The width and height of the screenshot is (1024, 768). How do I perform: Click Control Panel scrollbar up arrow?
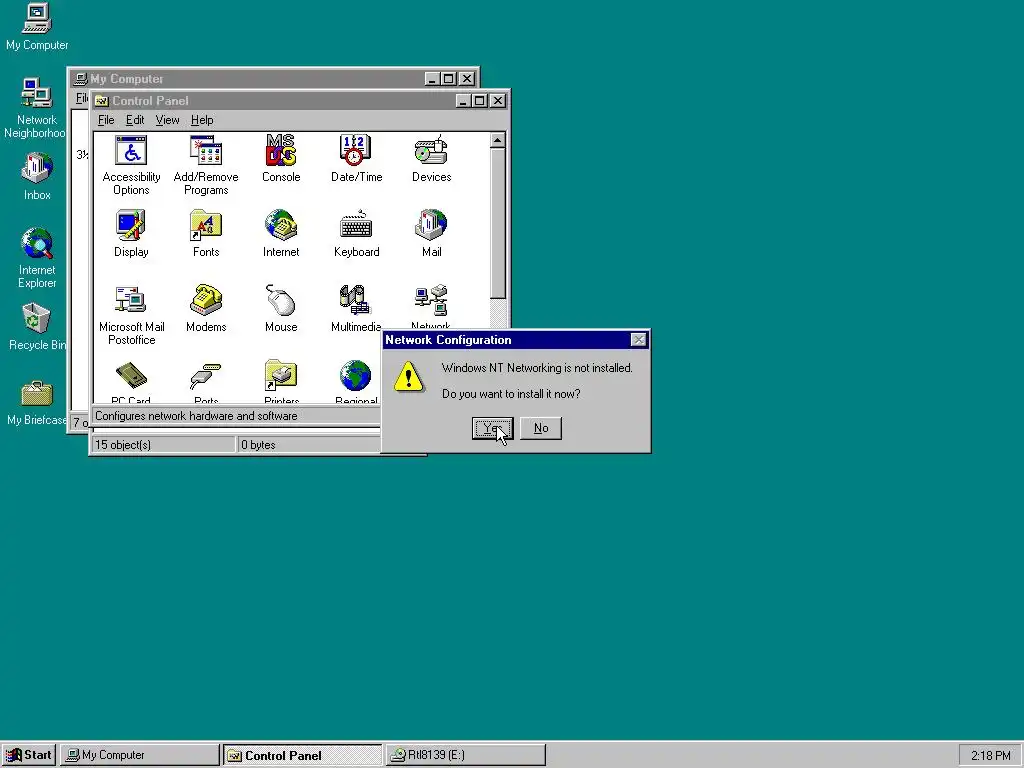click(x=498, y=140)
